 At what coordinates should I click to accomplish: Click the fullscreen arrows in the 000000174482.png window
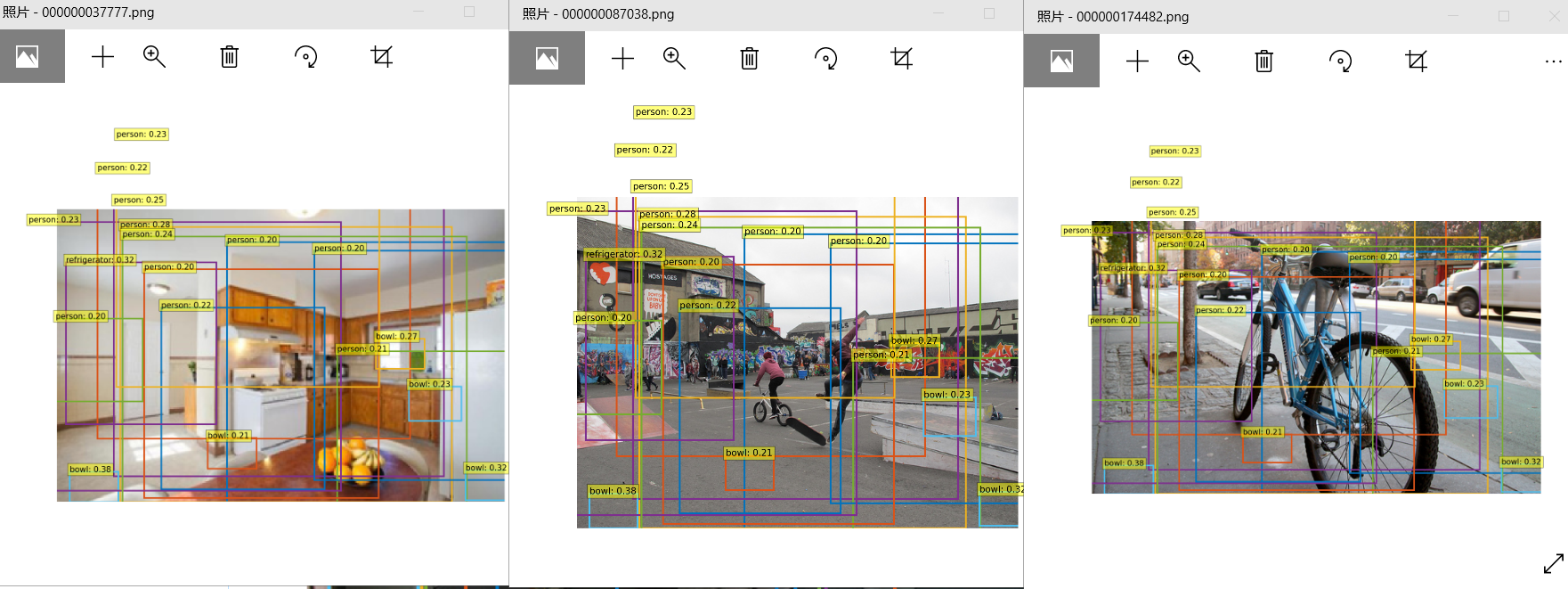point(1554,564)
